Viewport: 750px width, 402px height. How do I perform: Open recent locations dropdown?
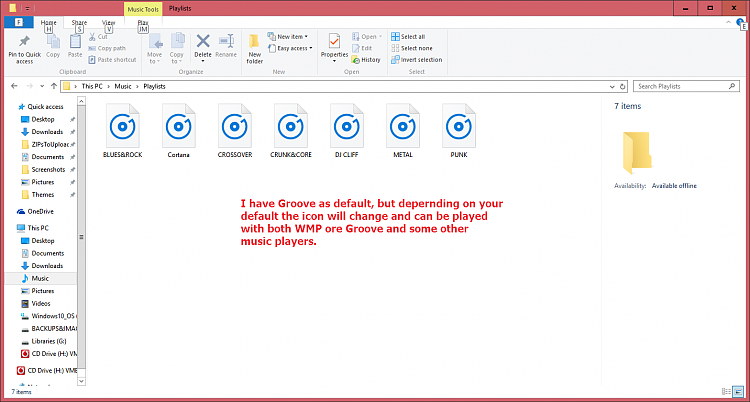[x=42, y=87]
